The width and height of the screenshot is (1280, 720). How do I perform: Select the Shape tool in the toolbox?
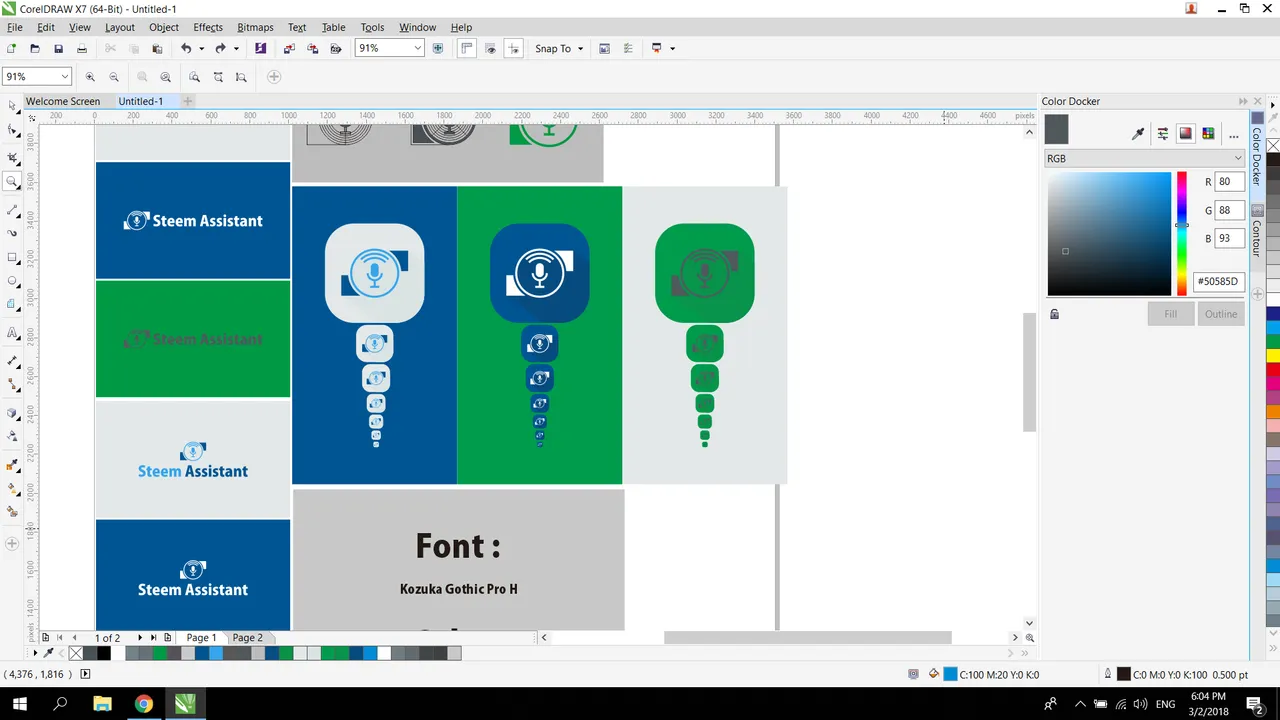[x=12, y=130]
